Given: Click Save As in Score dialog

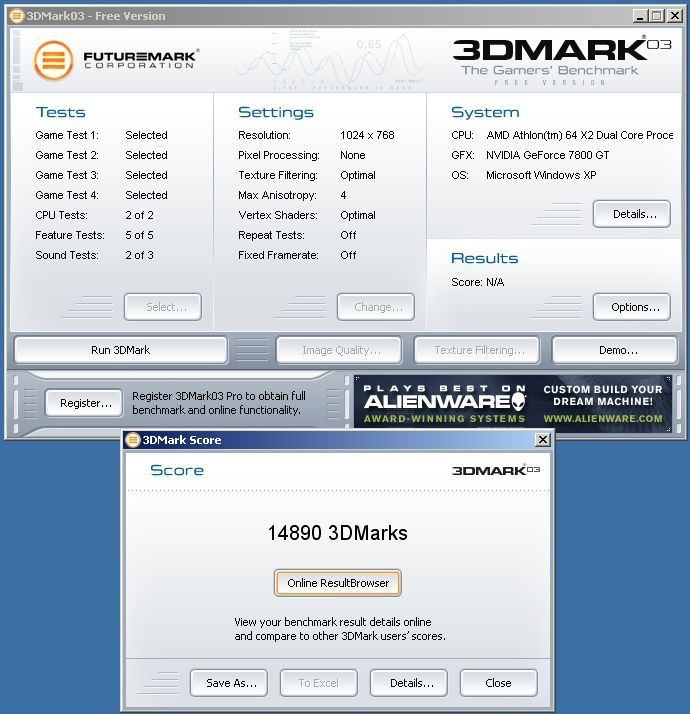Looking at the screenshot, I should (x=229, y=683).
